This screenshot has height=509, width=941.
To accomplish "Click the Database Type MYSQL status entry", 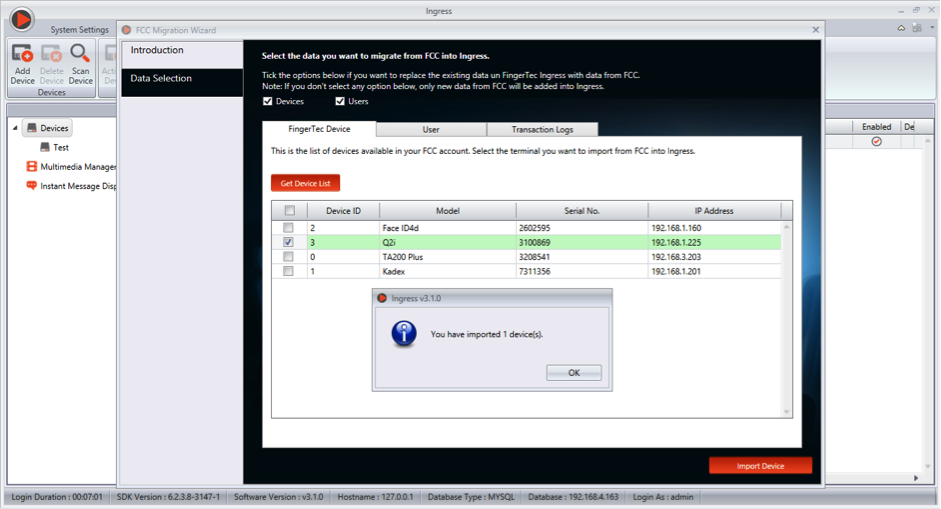I will [471, 497].
